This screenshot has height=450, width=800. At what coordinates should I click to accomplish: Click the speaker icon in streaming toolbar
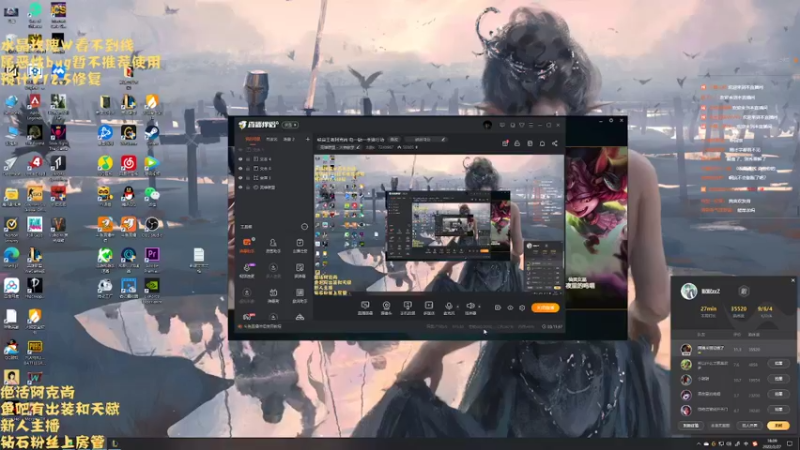[470, 306]
